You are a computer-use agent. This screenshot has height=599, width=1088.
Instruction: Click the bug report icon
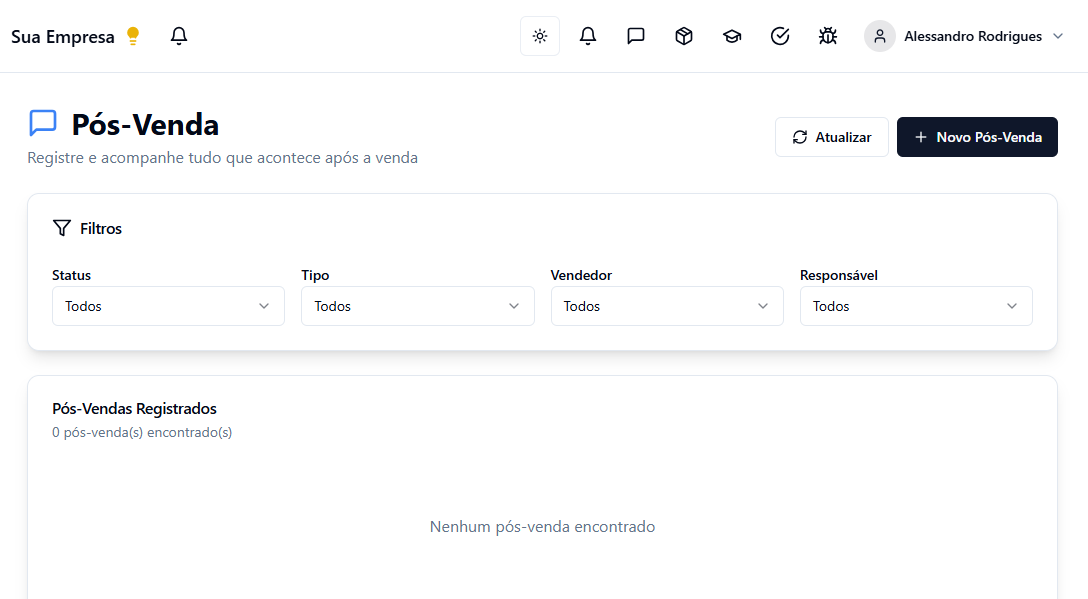pyautogui.click(x=828, y=36)
